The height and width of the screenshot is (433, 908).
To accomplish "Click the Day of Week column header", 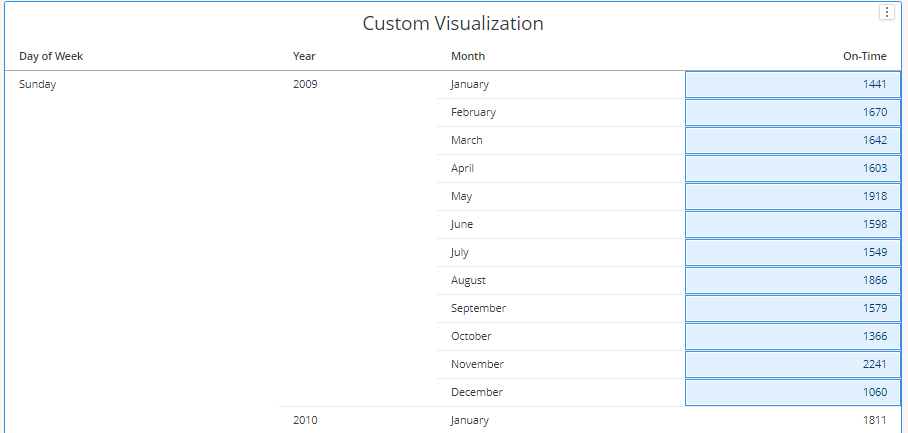I will click(51, 56).
